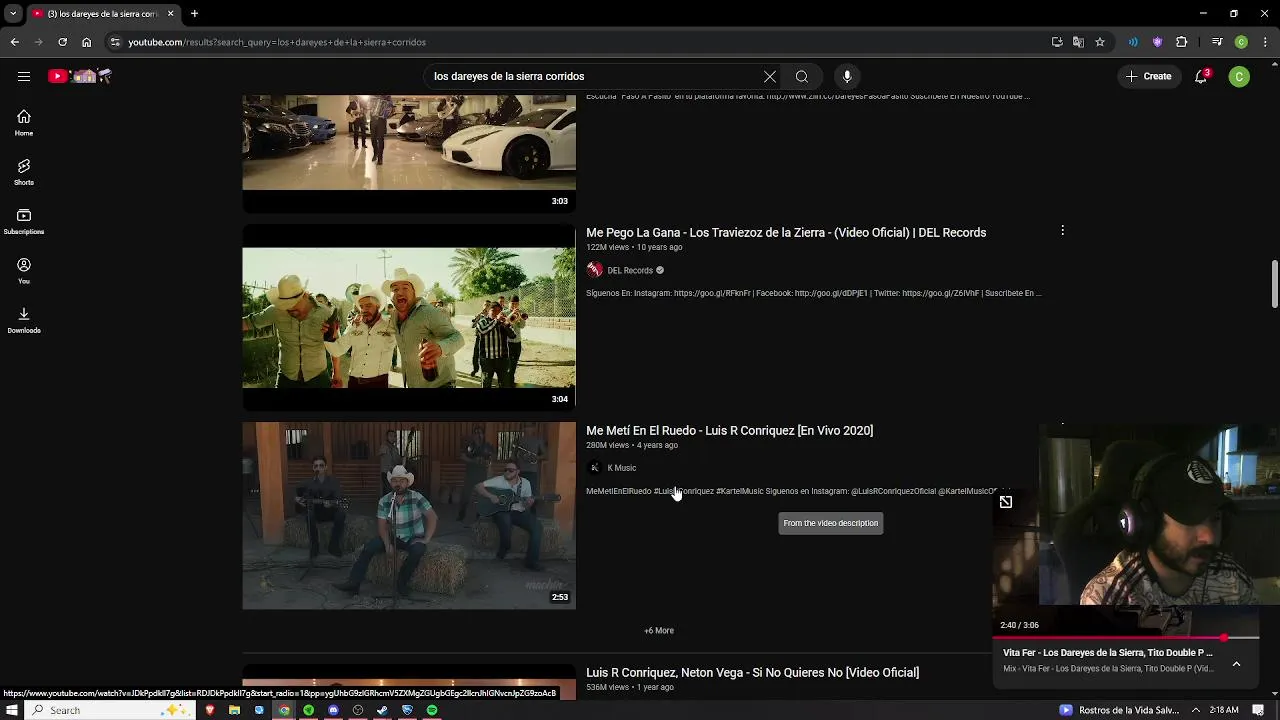Open File Explorer from the taskbar
Viewport: 1280px width, 720px height.
tap(234, 710)
